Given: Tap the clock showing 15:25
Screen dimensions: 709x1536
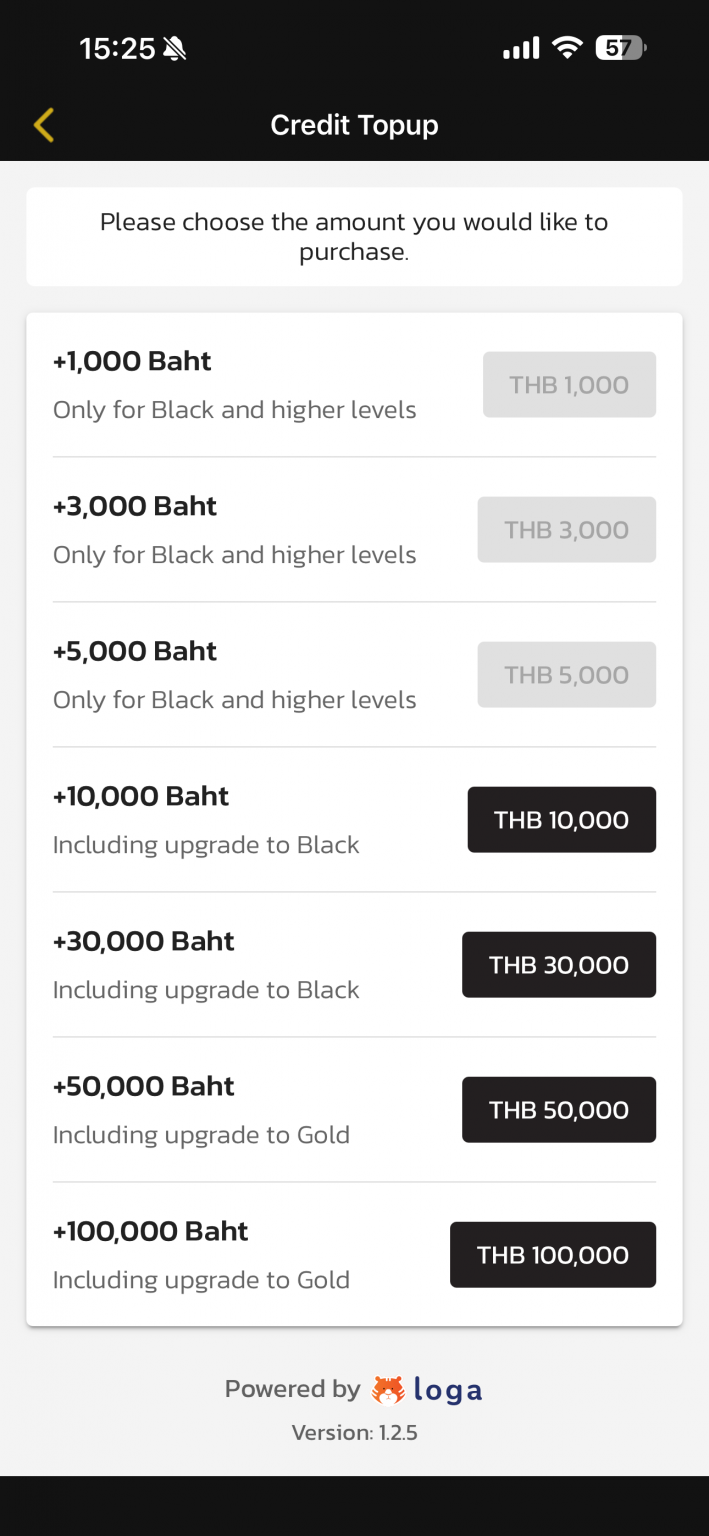Looking at the screenshot, I should 119,47.
